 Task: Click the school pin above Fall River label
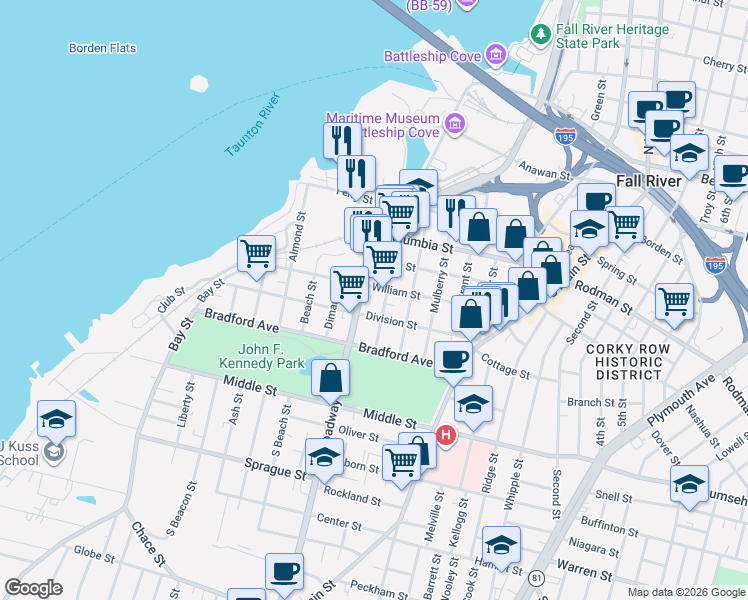pyautogui.click(x=689, y=154)
